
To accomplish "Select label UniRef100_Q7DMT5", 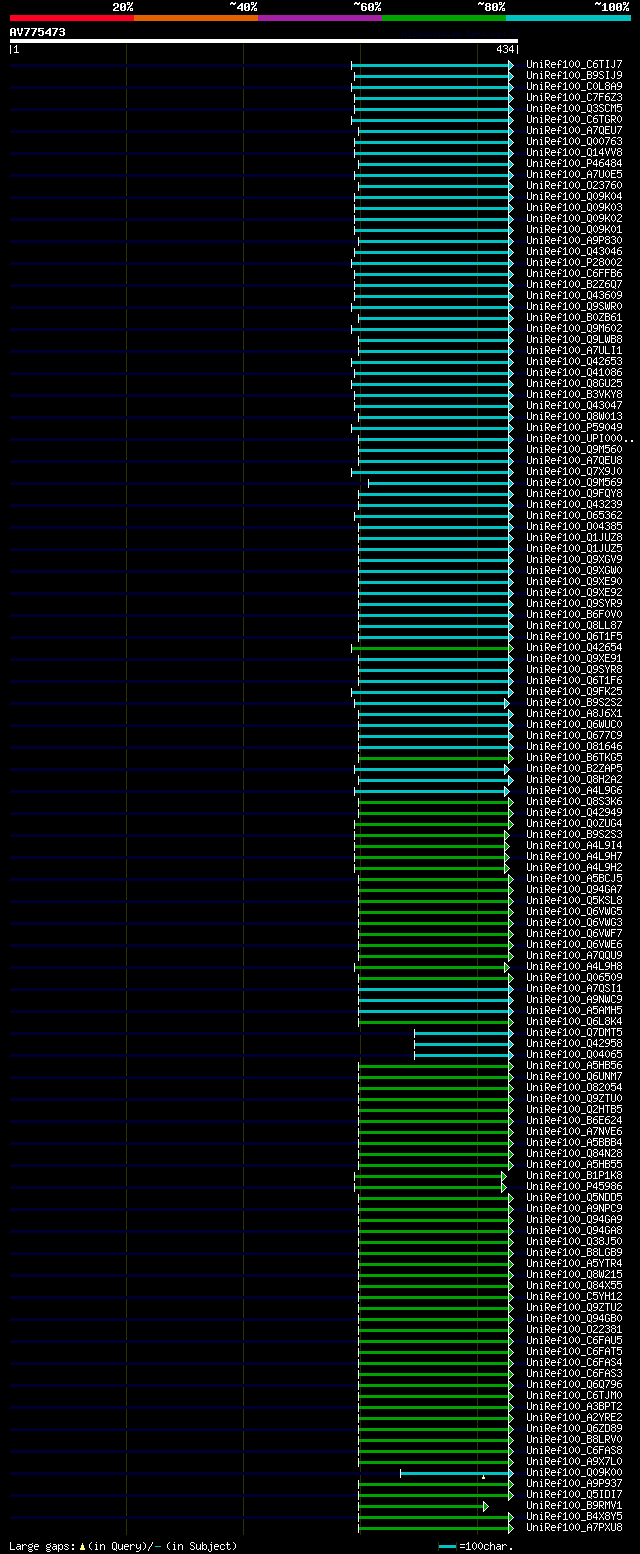I will (x=574, y=1032).
